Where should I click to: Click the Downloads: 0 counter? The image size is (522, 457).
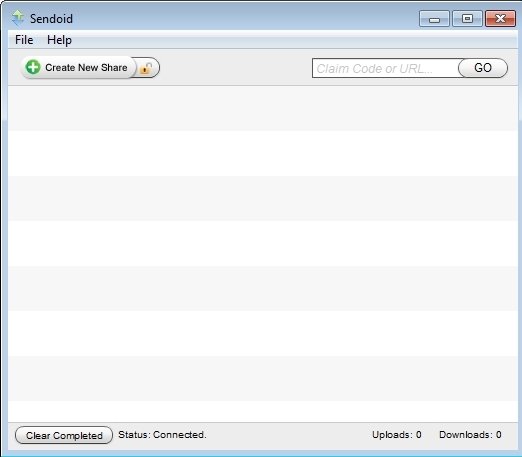(x=470, y=435)
